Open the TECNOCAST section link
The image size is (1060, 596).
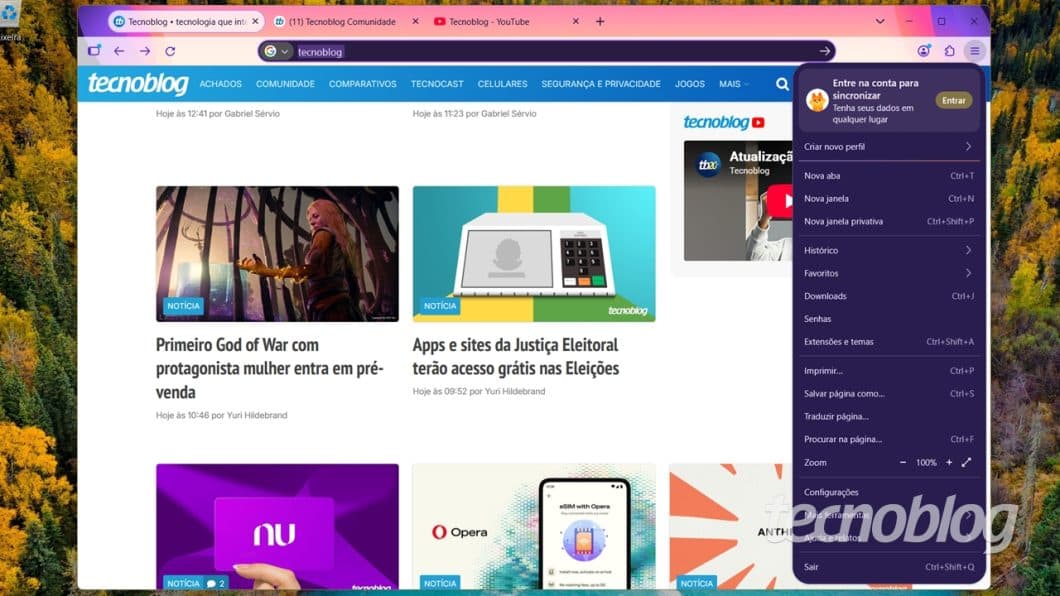click(x=437, y=84)
